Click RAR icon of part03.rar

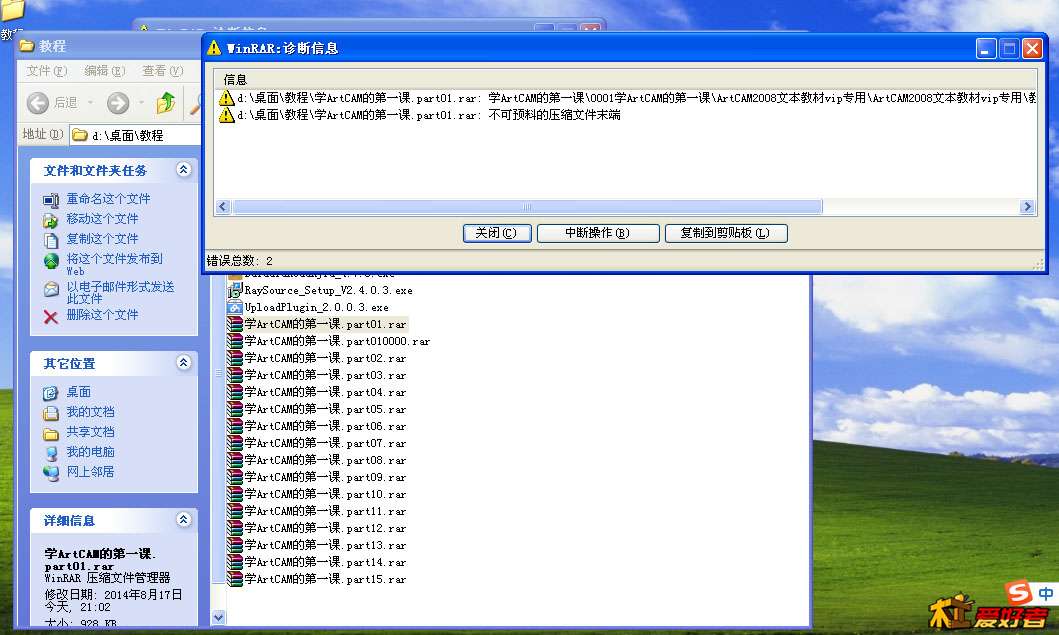click(x=234, y=375)
